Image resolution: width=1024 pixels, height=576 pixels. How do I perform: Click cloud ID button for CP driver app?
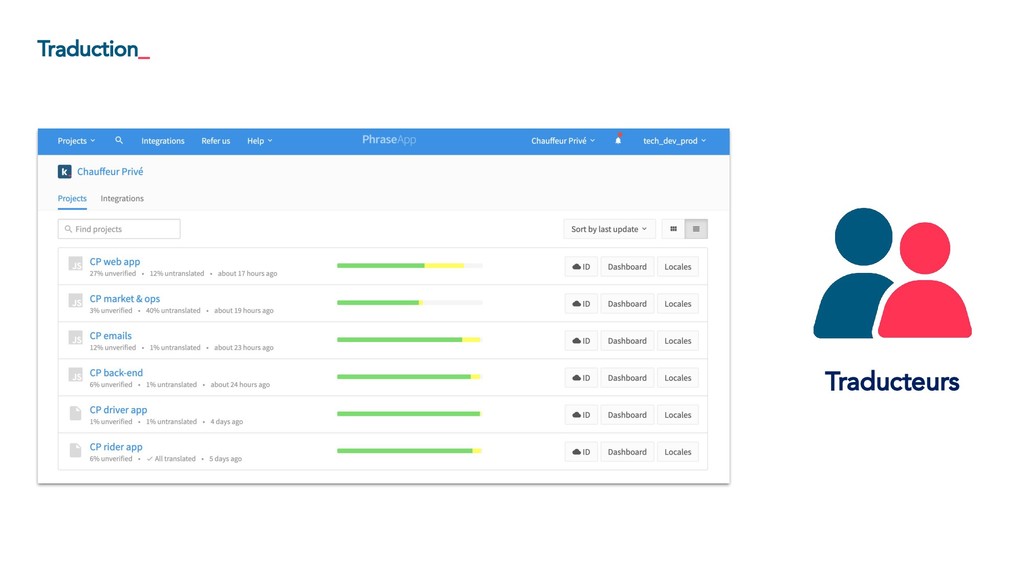coord(581,415)
